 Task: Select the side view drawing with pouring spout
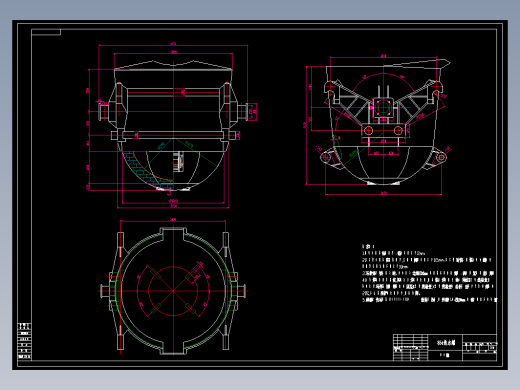[x=378, y=125]
